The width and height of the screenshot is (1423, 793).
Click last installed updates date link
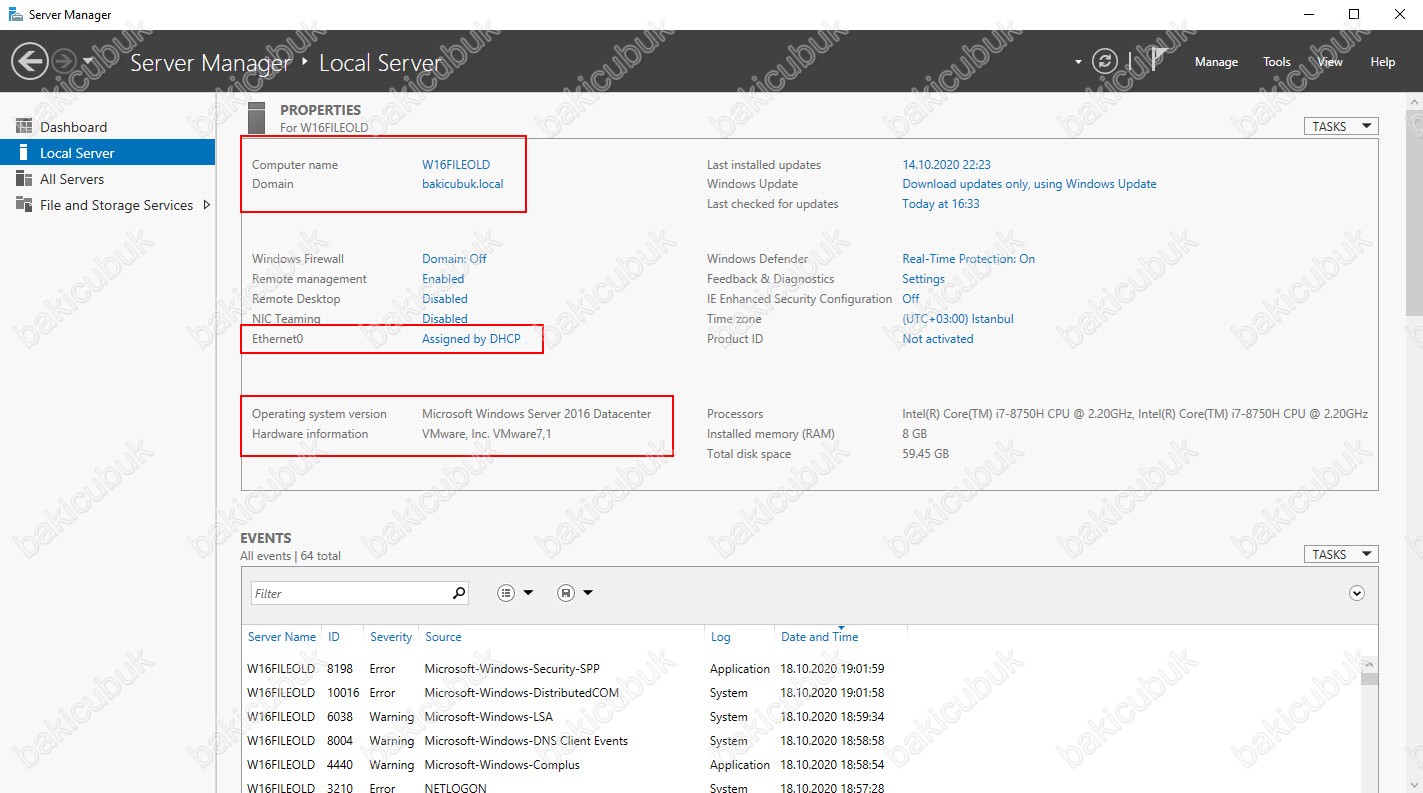(x=946, y=165)
